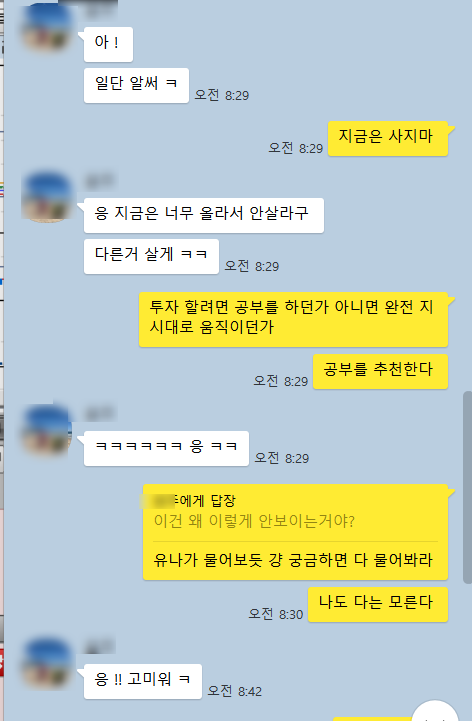Select the '아 !' message bubble
The width and height of the screenshot is (472, 721).
click(x=109, y=44)
